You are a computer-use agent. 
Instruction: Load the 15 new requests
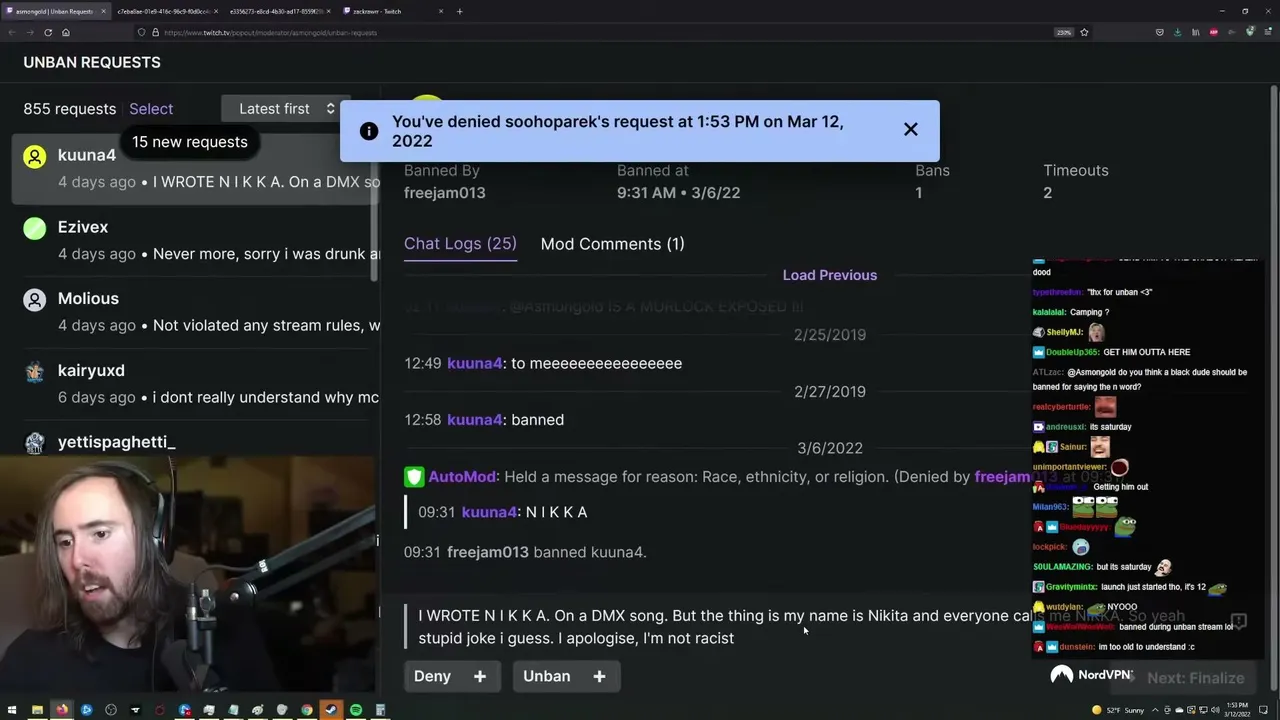point(190,142)
